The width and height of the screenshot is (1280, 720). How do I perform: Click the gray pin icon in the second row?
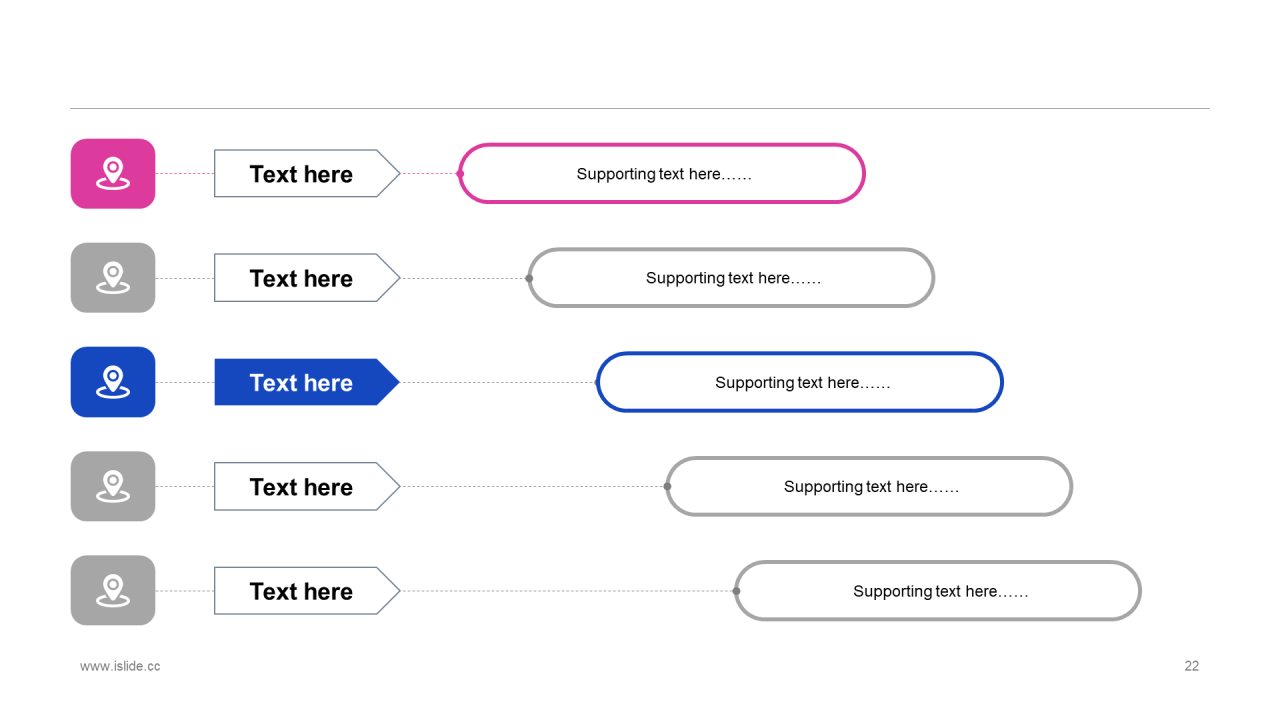coord(113,278)
